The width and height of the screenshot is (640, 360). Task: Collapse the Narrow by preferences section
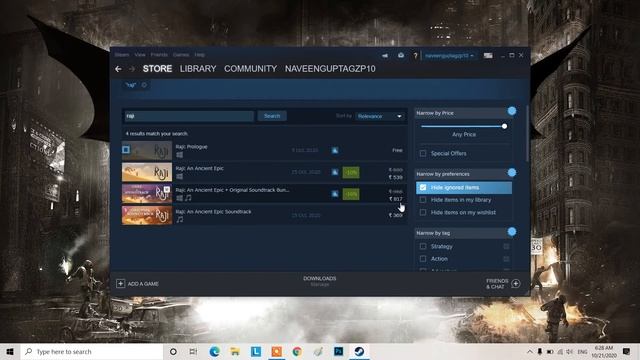click(x=512, y=172)
